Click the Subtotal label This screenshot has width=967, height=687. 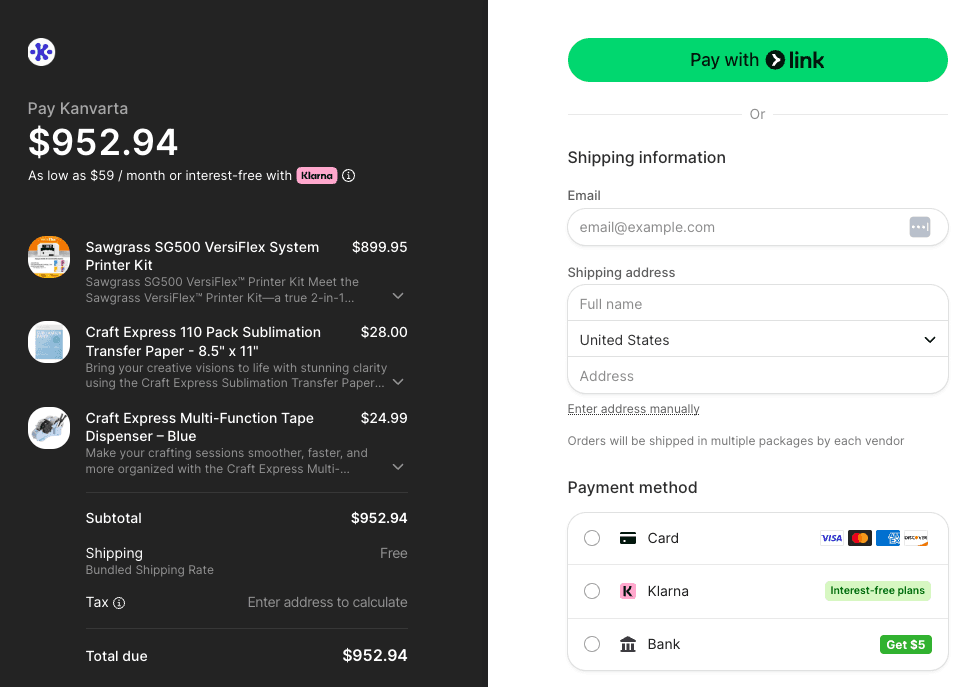pos(113,519)
